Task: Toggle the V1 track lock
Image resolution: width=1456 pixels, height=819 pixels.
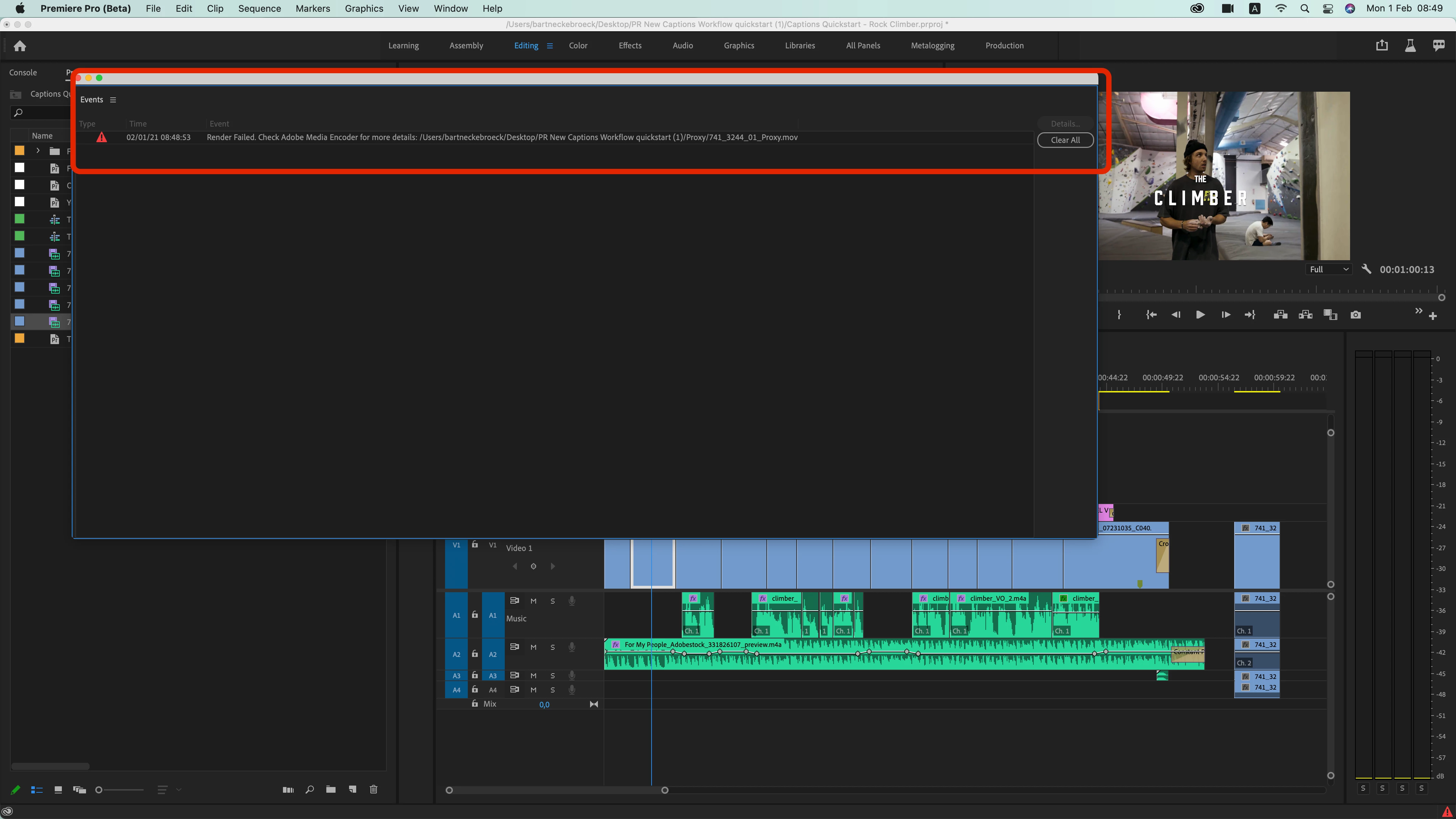Action: 475,545
